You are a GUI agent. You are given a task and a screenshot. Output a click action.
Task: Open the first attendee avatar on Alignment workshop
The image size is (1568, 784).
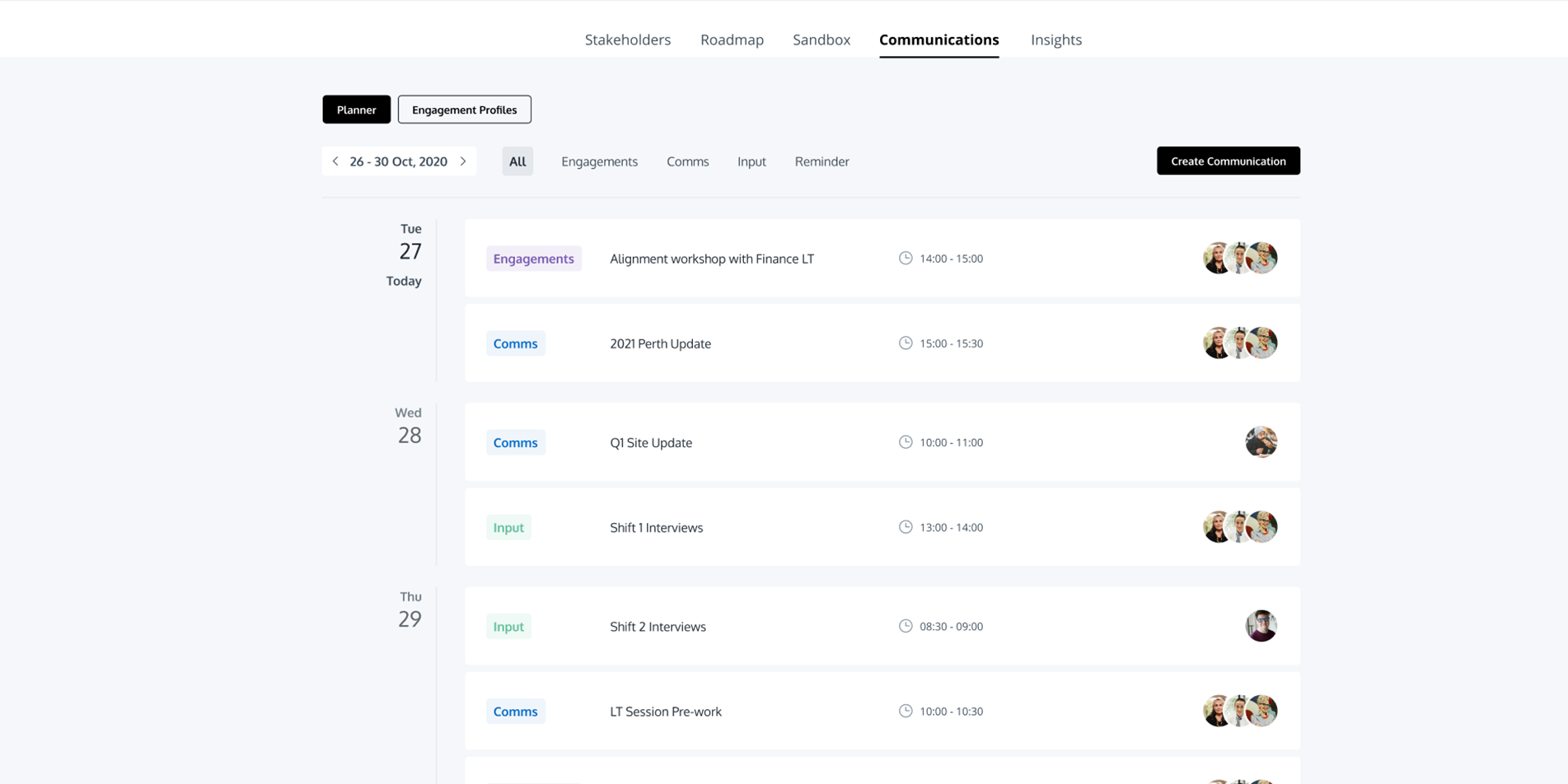click(x=1216, y=257)
